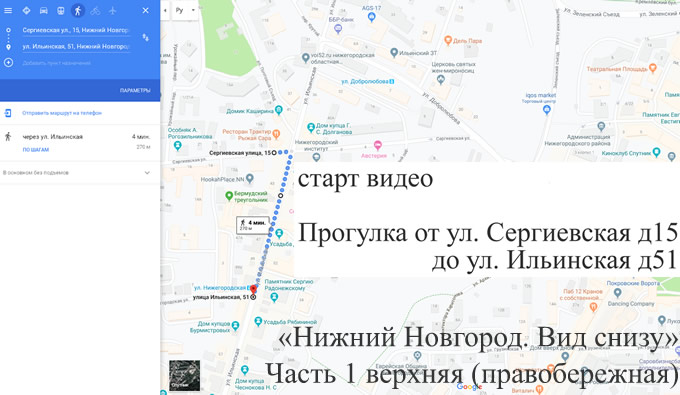This screenshot has height=395, width=680.
Task: Close the directions panel
Action: (145, 10)
